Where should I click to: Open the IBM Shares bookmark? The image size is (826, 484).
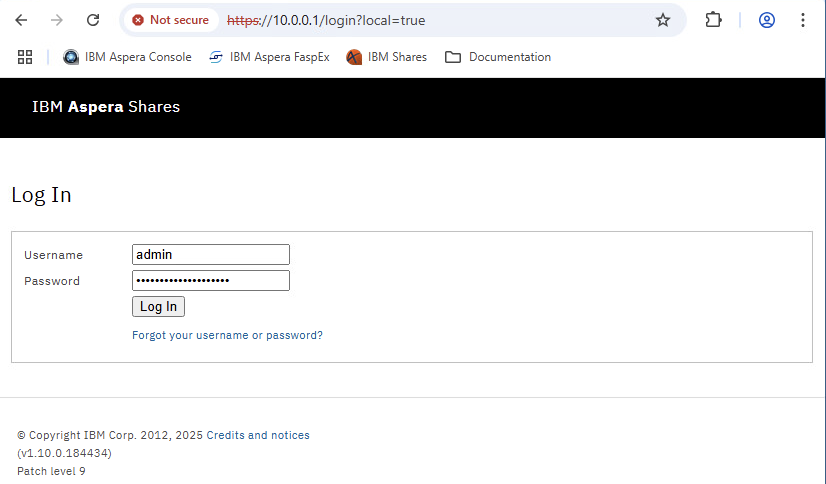coord(386,57)
